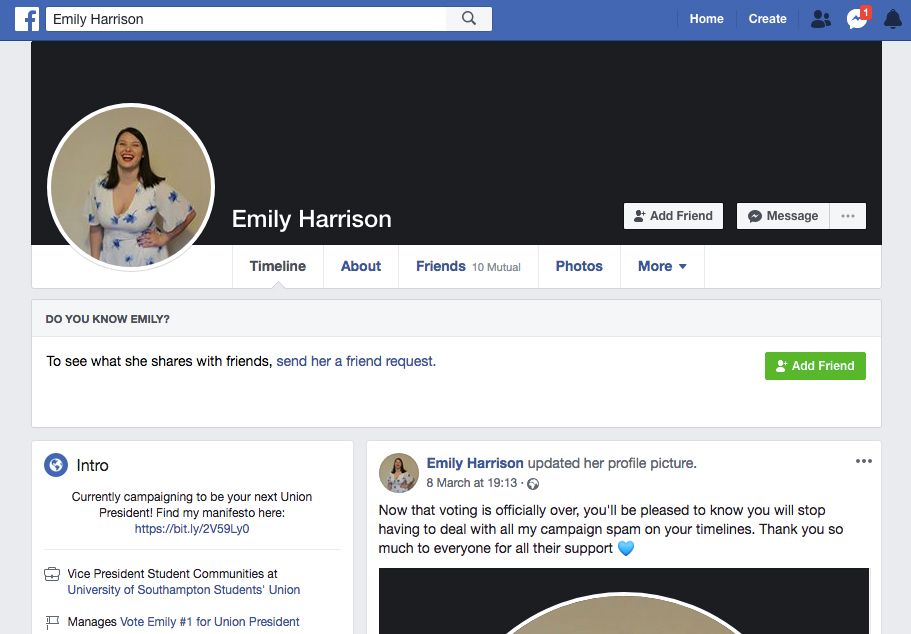Open the notifications bell icon

click(892, 19)
